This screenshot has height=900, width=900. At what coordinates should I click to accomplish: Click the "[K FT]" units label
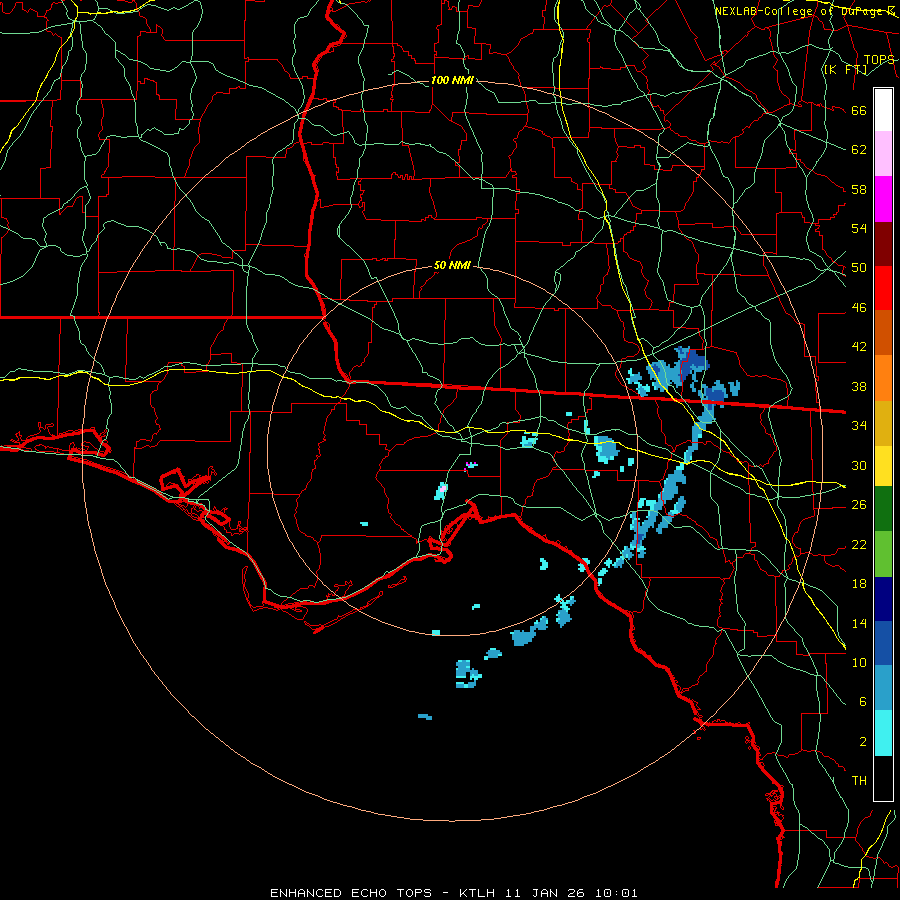845,69
